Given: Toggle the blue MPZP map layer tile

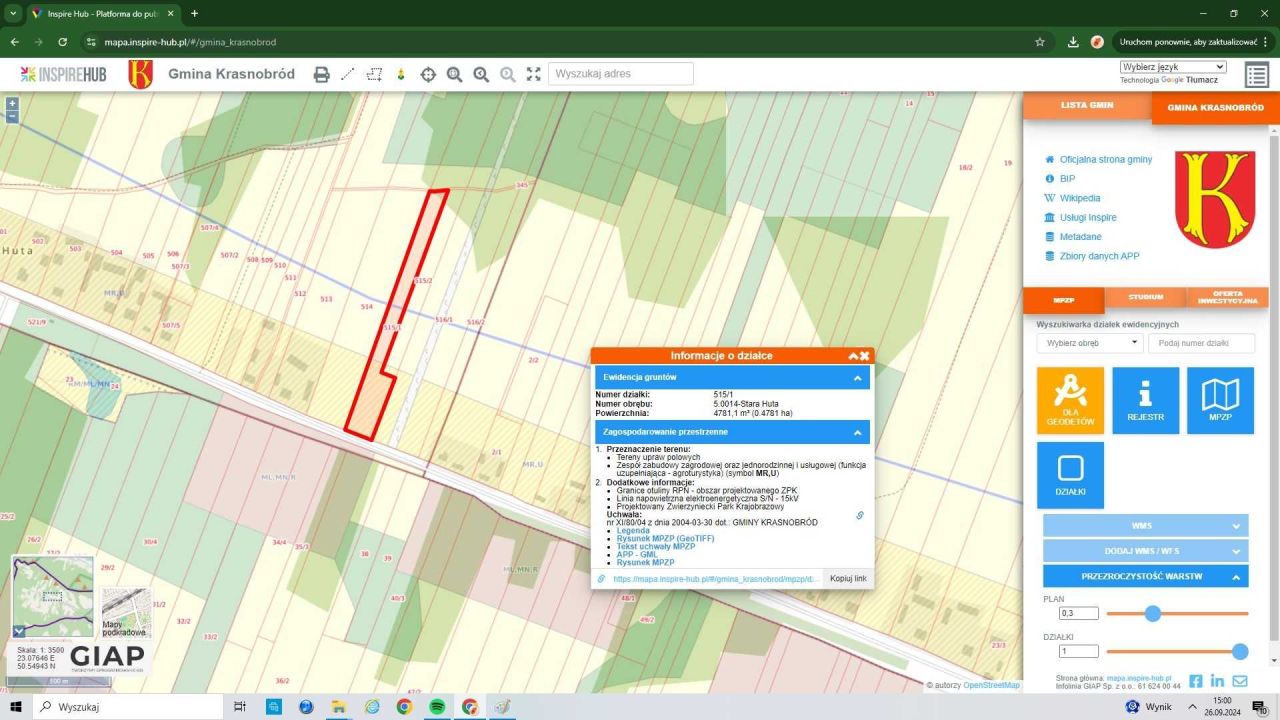Looking at the screenshot, I should tap(1220, 400).
